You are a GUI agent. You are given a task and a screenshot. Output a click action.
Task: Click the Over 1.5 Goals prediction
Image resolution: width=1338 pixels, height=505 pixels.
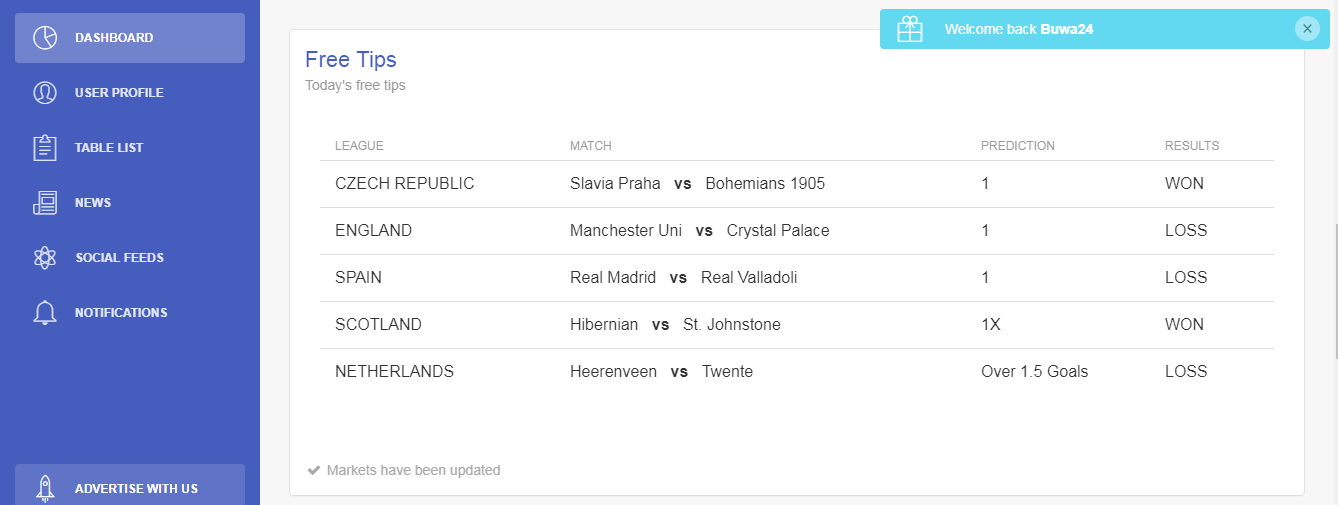point(1034,372)
